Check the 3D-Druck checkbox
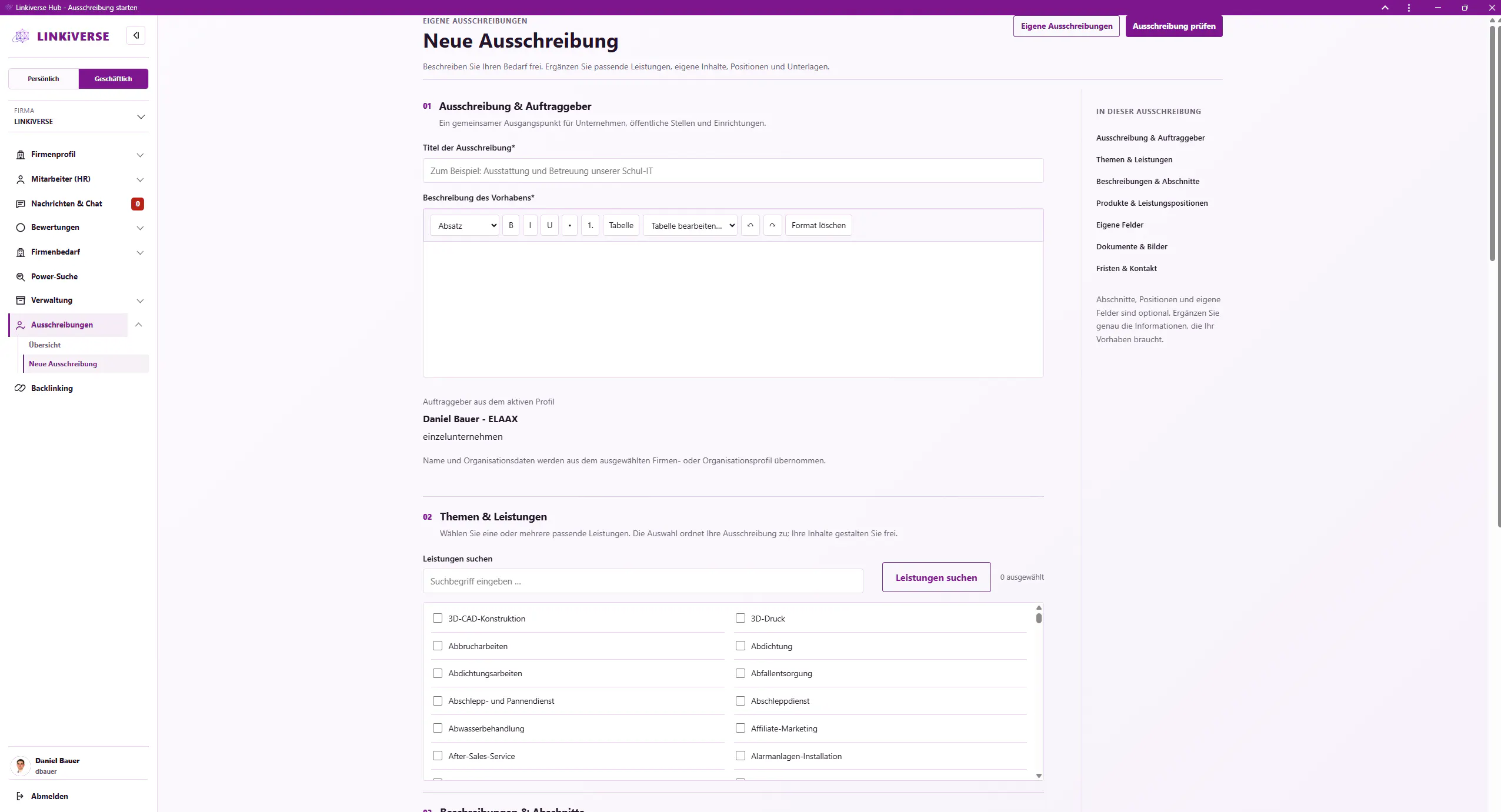The image size is (1501, 812). coord(741,618)
